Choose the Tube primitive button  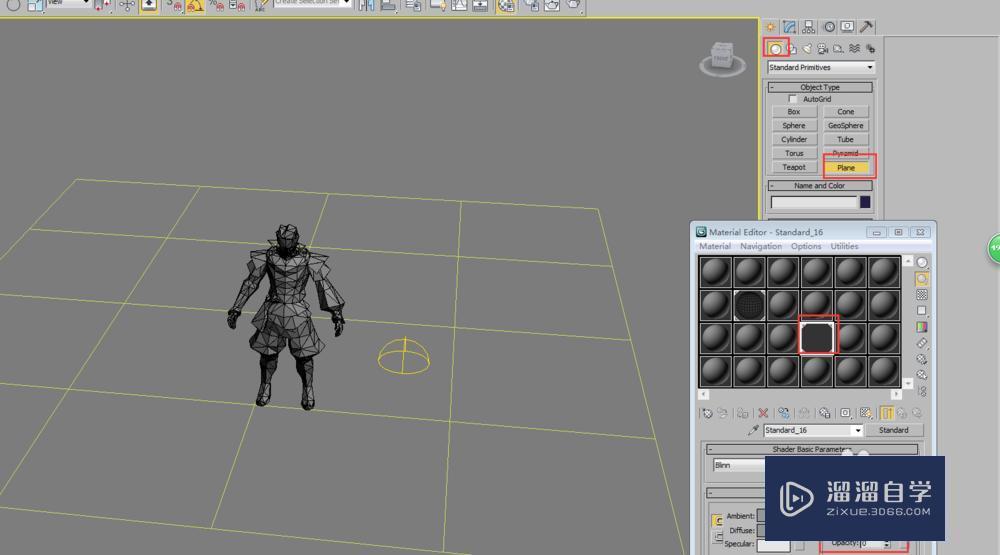846,140
